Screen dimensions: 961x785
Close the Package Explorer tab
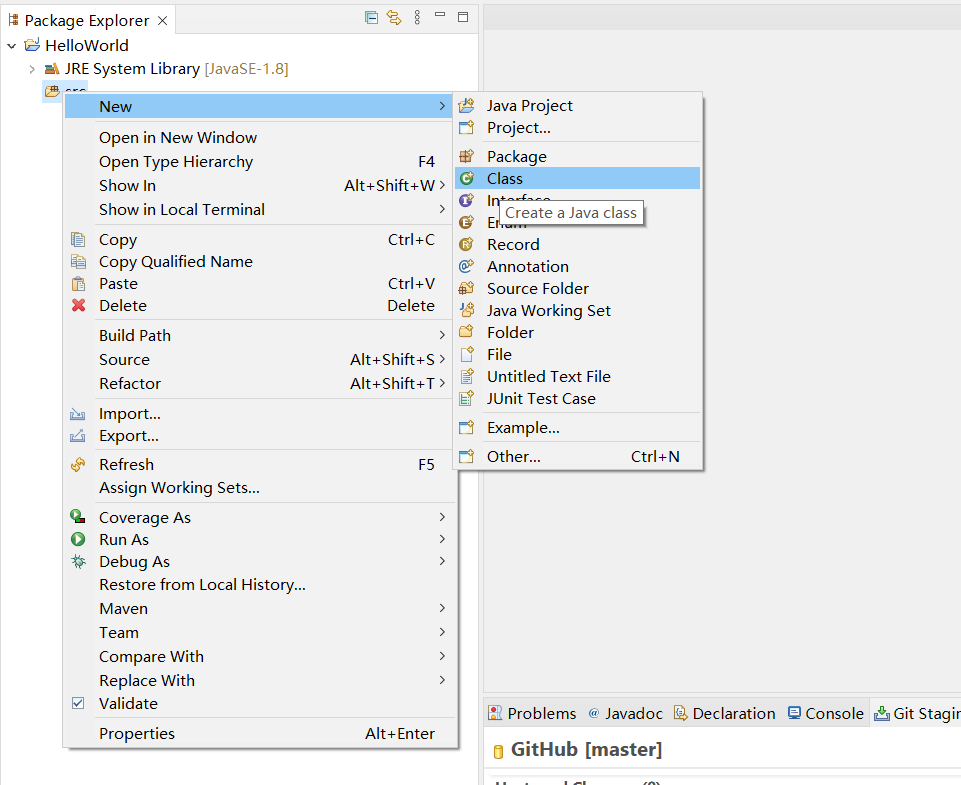[162, 20]
